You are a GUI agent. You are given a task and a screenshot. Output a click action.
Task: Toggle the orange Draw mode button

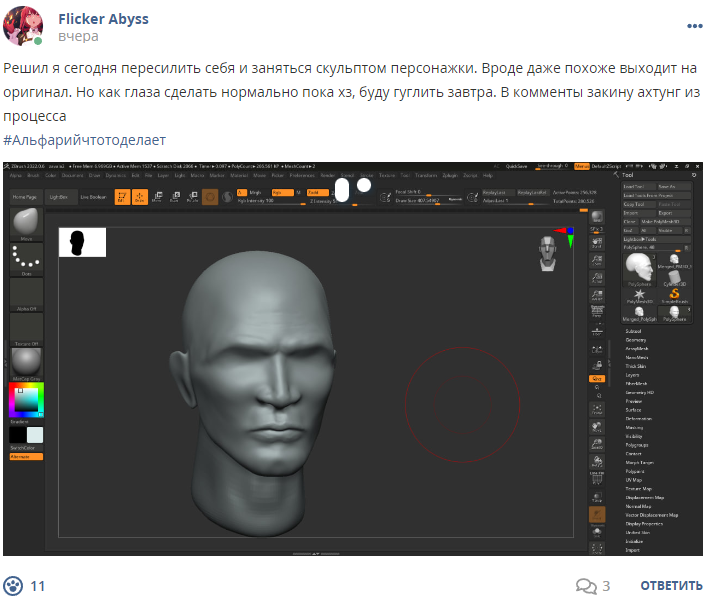click(x=140, y=197)
